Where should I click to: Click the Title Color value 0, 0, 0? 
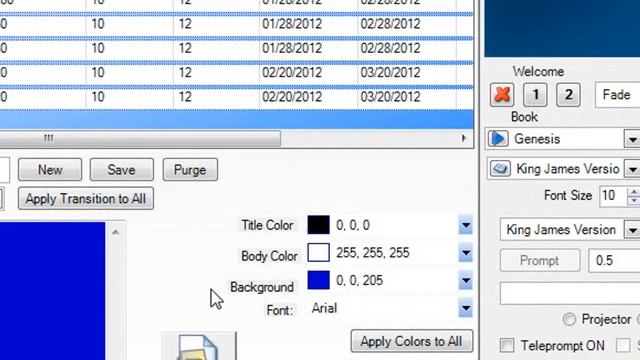353,225
